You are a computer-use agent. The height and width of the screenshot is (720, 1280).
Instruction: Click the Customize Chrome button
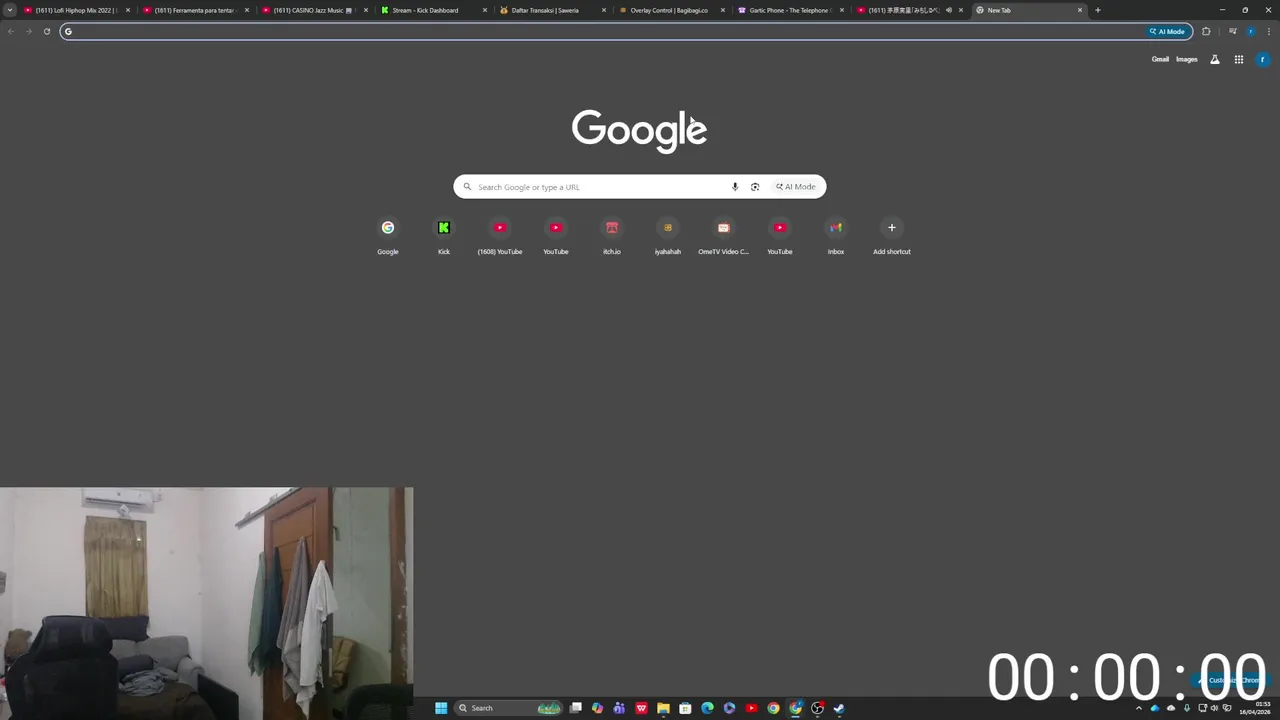click(1232, 680)
